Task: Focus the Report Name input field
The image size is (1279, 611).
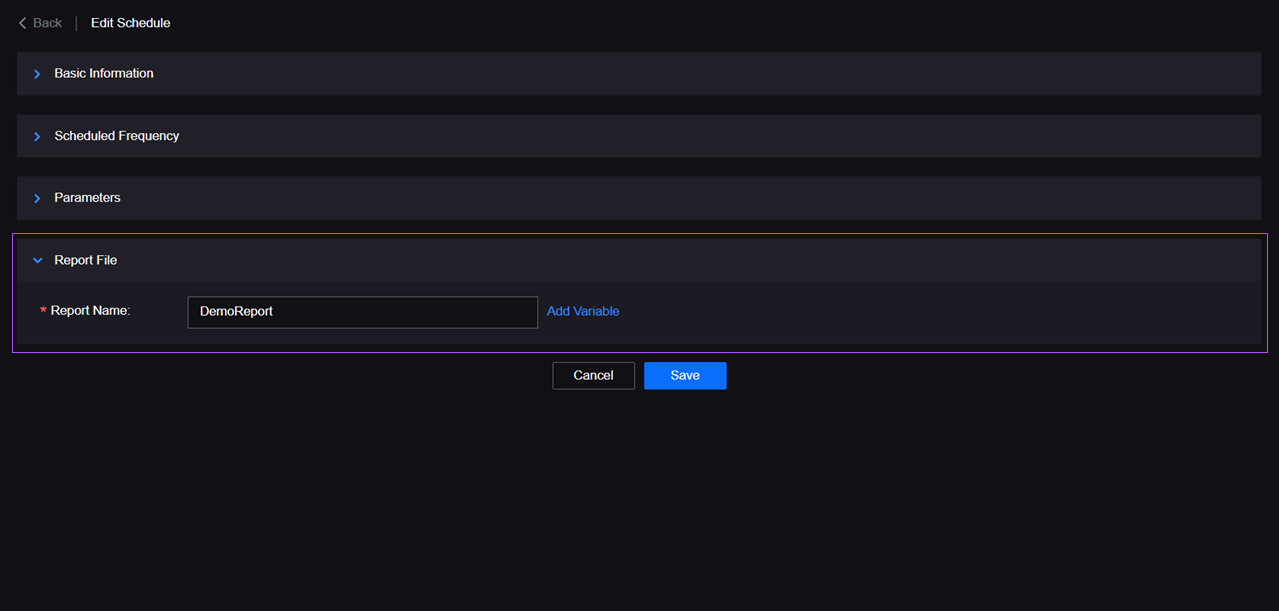Action: pos(362,312)
